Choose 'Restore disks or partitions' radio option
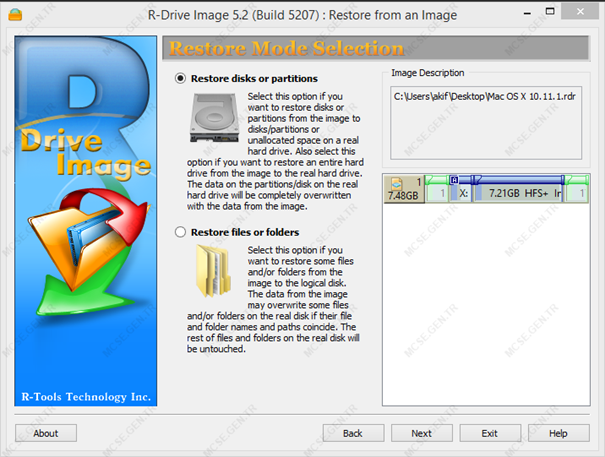 tap(180, 78)
